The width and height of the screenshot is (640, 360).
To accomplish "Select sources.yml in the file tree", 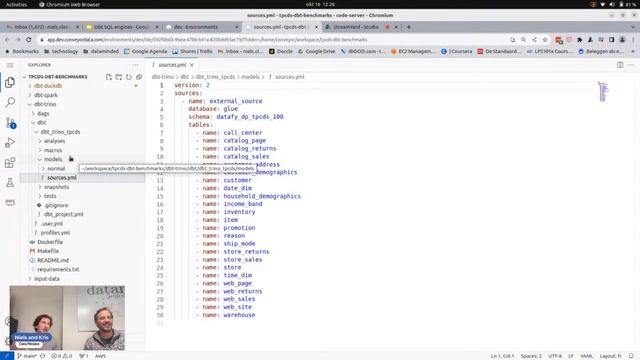I will [x=61, y=178].
